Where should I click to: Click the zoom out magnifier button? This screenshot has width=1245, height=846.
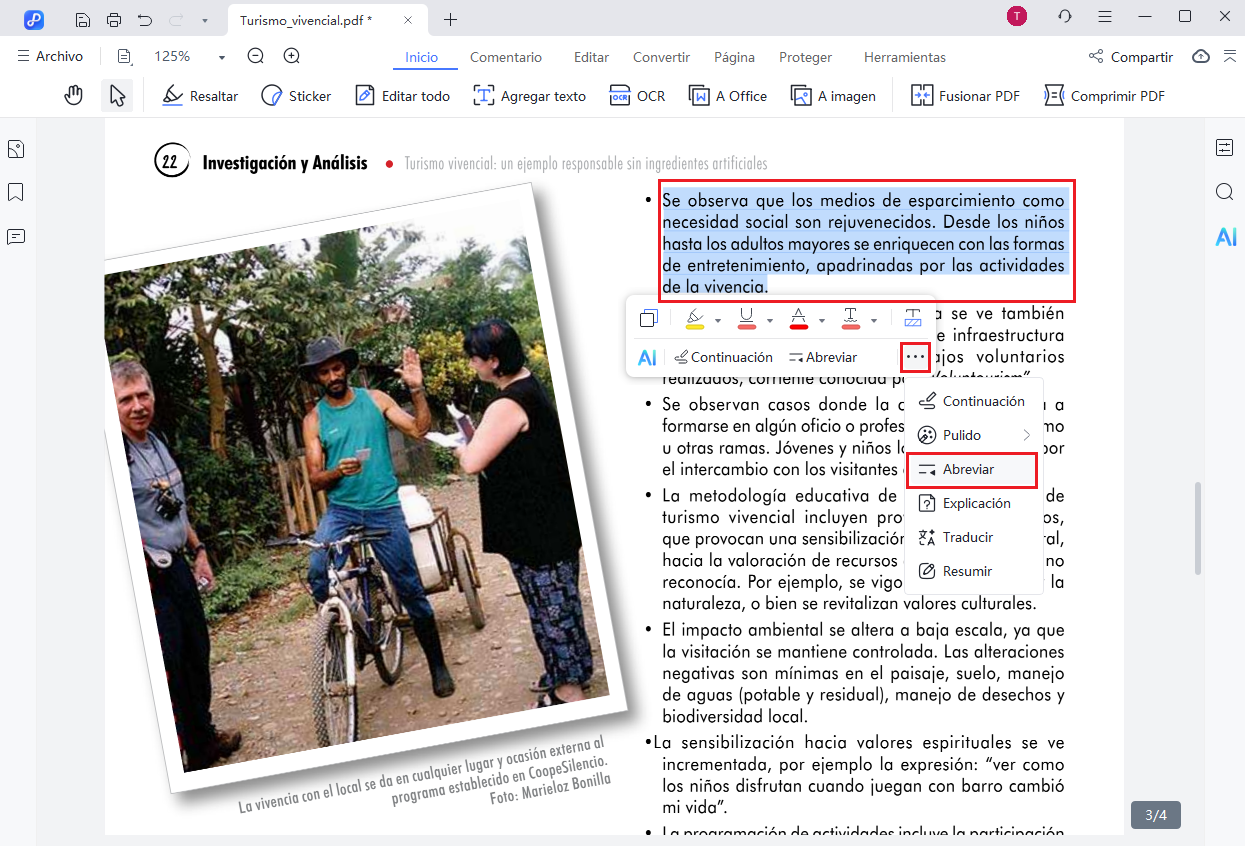(x=256, y=57)
